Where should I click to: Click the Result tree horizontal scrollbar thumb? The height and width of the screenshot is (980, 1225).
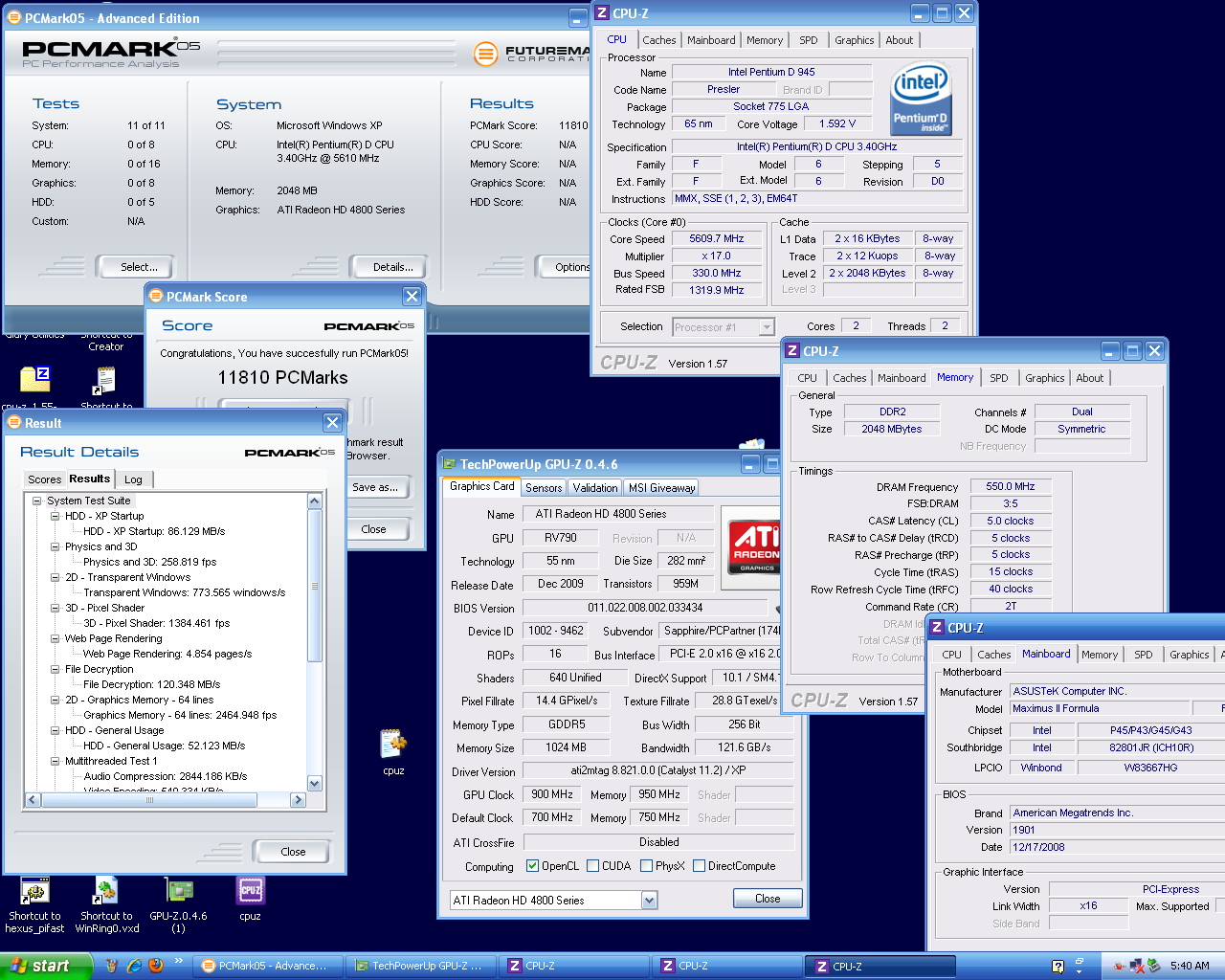point(149,800)
